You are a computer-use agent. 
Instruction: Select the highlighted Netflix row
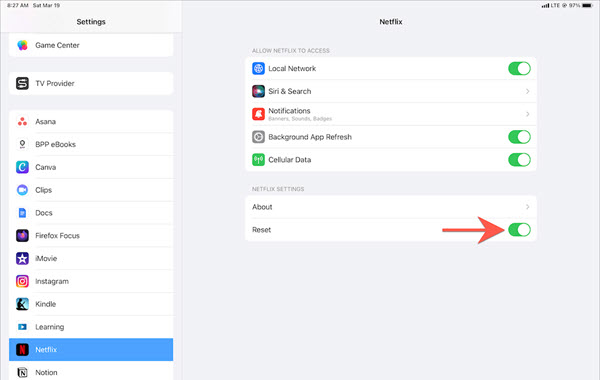(x=91, y=349)
